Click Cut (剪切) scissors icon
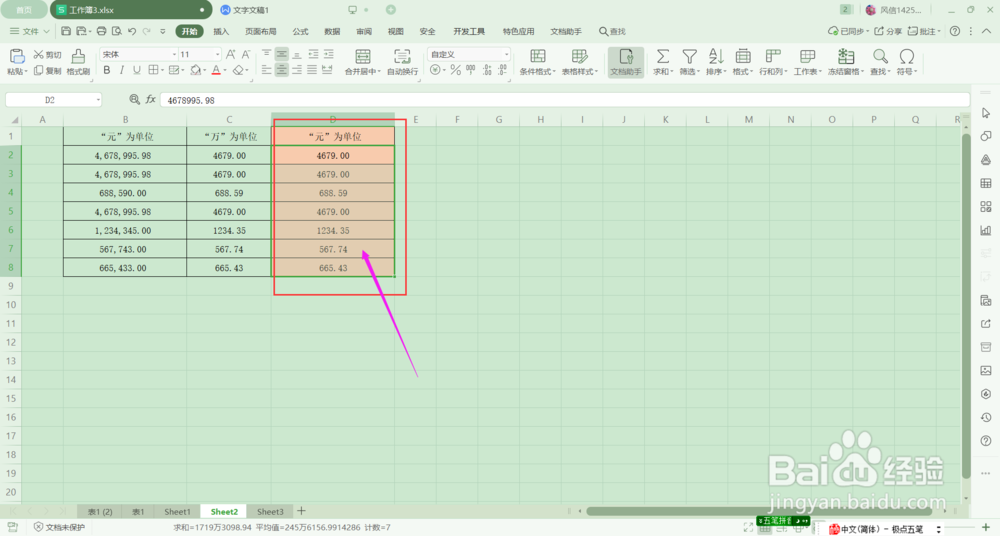The height and width of the screenshot is (536, 1000). click(x=47, y=55)
